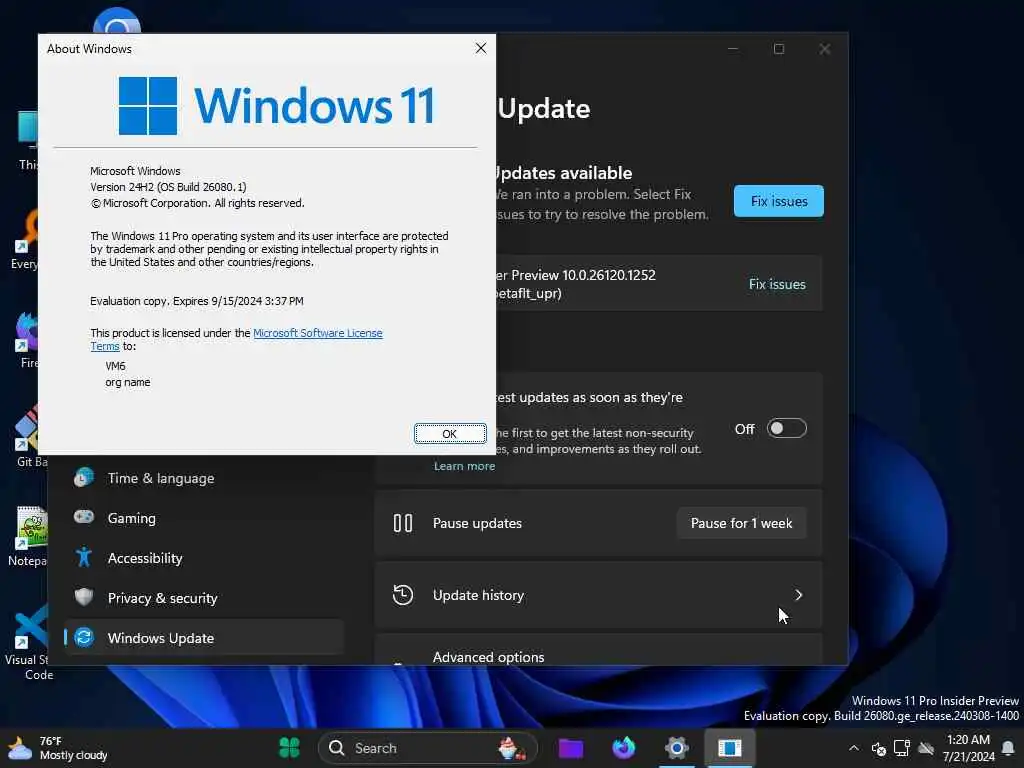Click the network monitor tray icon
The height and width of the screenshot is (768, 1024).
point(902,748)
